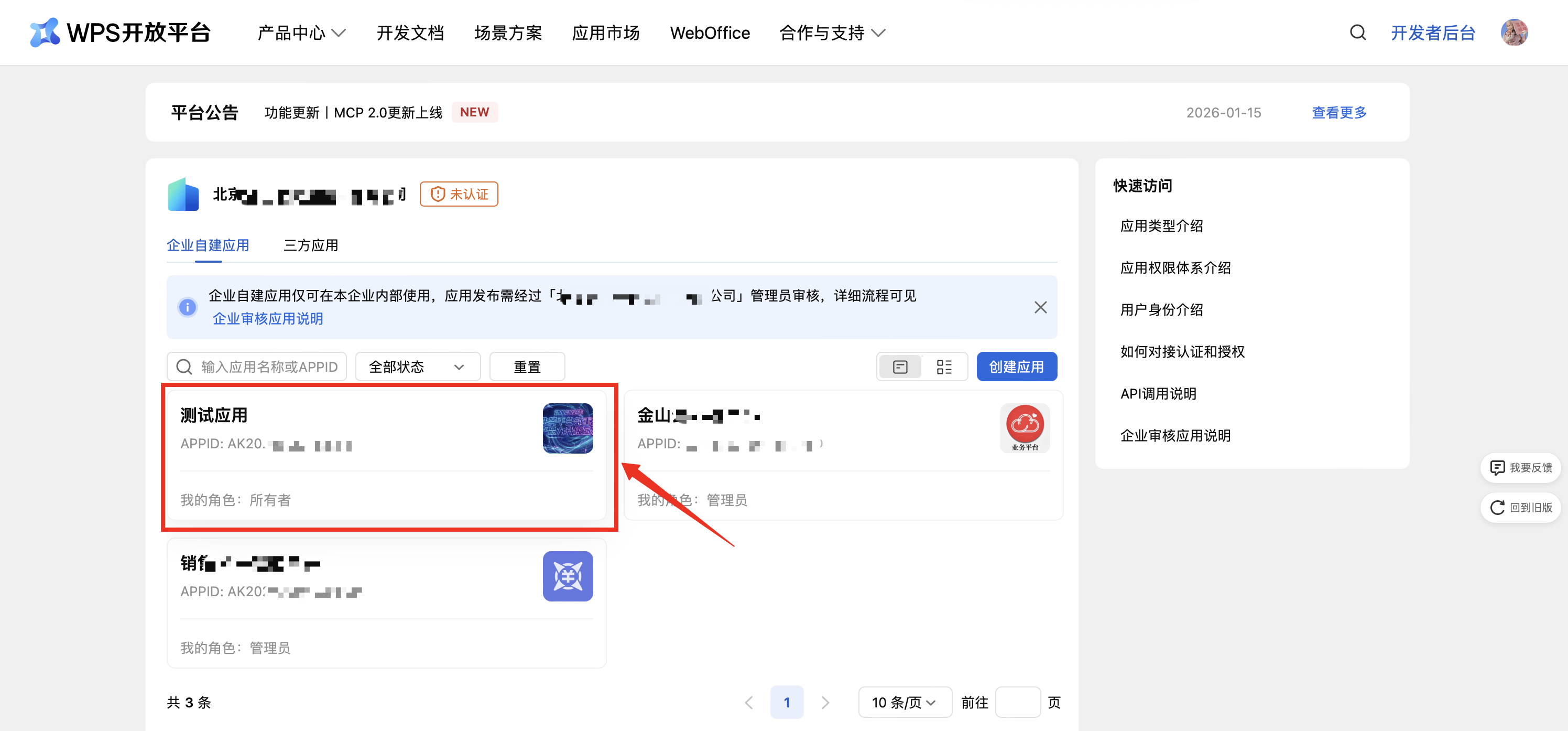Open the 开发文档 menu item
This screenshot has width=1568, height=731.
pos(410,33)
